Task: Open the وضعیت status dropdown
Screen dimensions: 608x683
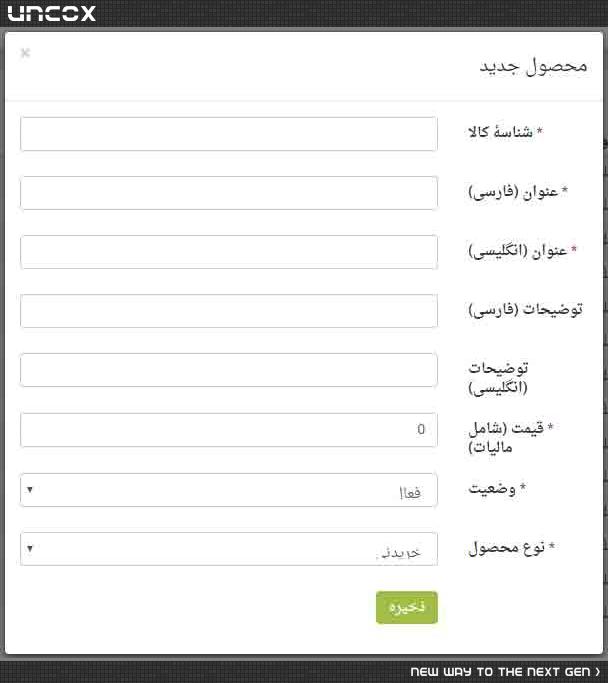Action: pyautogui.click(x=229, y=490)
